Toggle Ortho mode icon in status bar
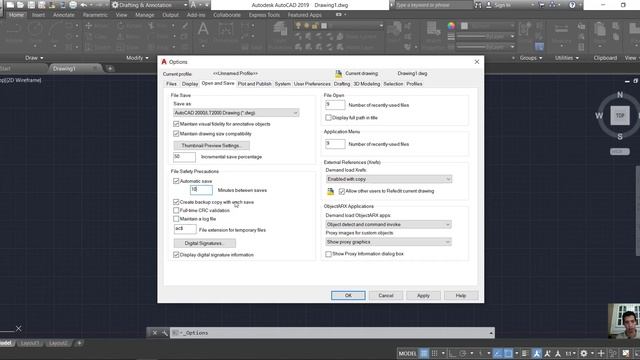 point(453,353)
